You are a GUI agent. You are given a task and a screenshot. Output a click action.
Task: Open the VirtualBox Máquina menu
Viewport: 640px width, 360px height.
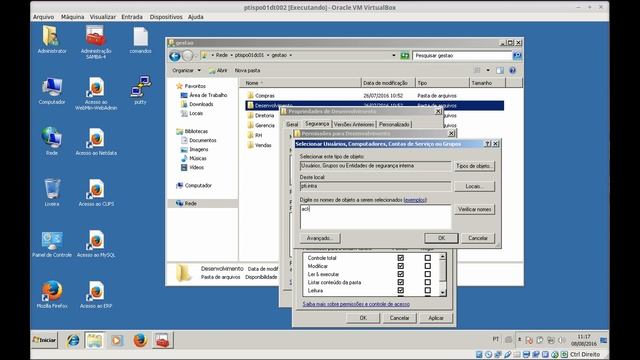click(x=72, y=17)
